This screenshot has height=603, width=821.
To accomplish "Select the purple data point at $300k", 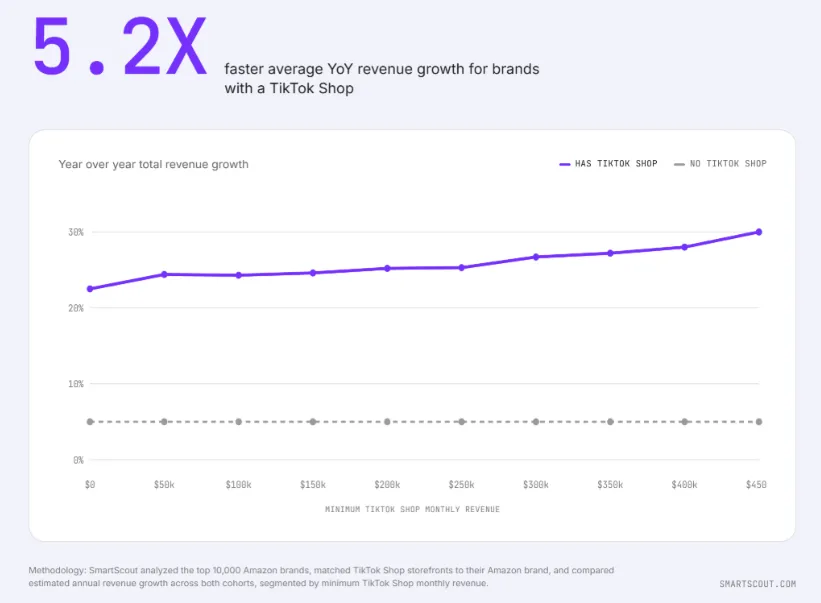I will (x=536, y=257).
